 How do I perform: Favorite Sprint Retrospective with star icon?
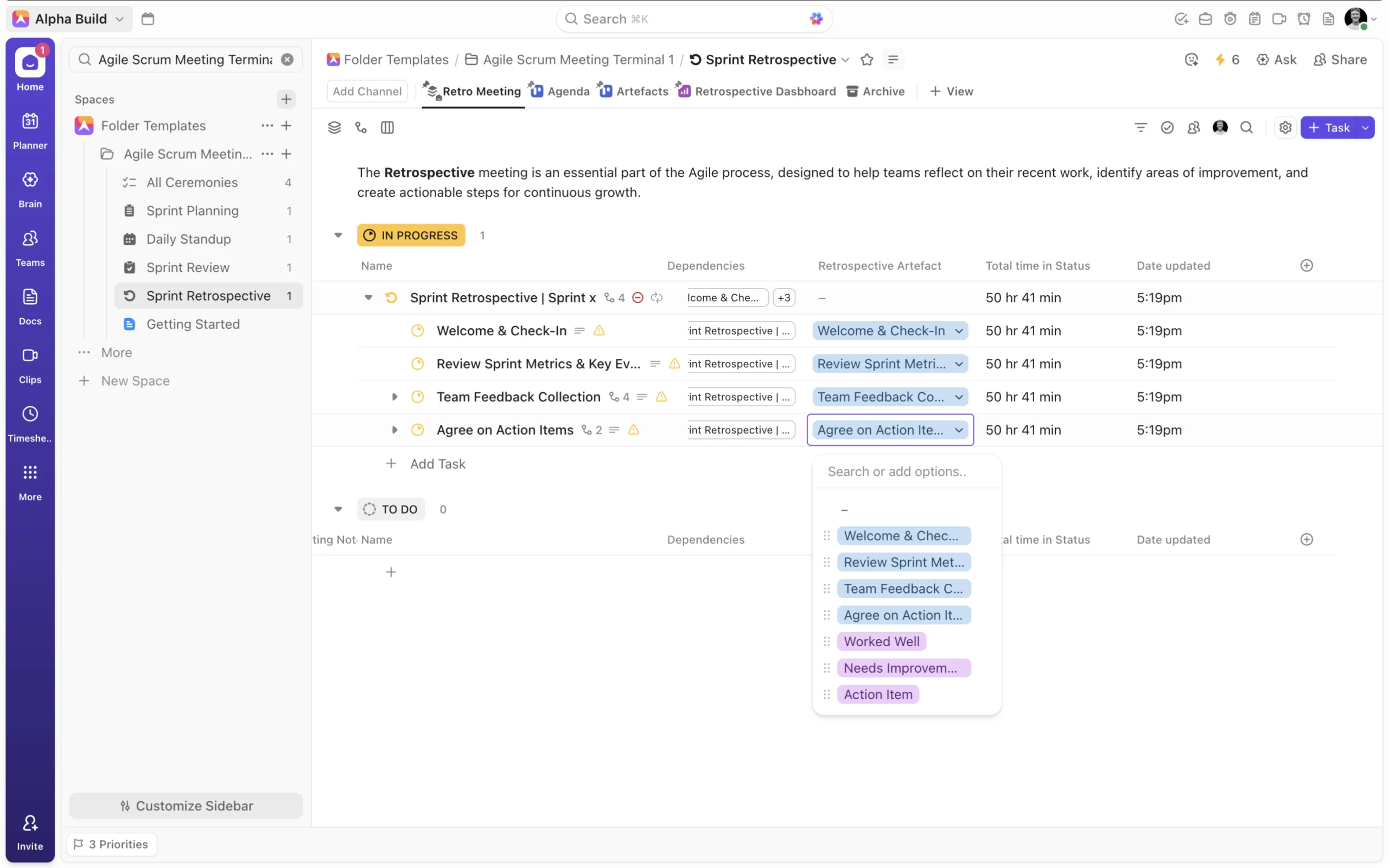tap(866, 60)
